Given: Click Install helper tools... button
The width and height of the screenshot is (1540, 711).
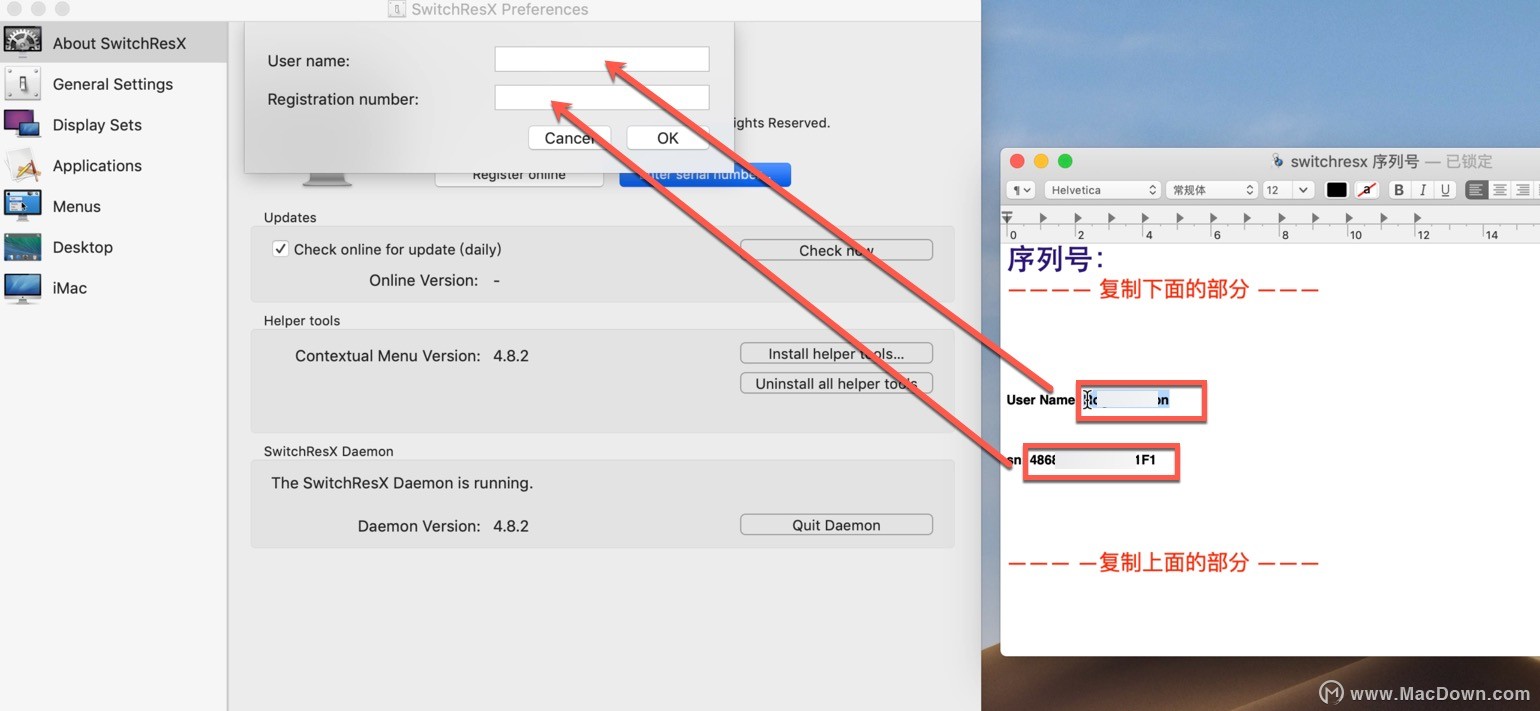Looking at the screenshot, I should point(836,353).
